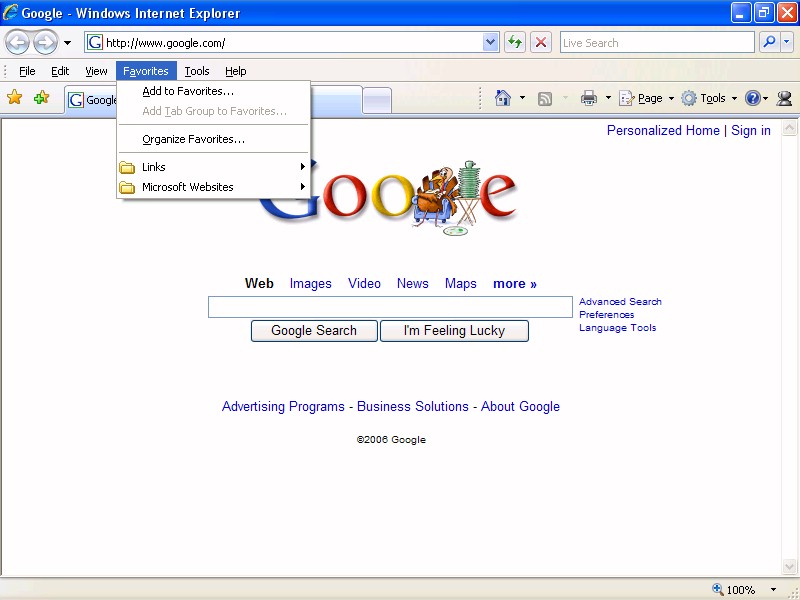
Task: Click the I'm Feeling Lucky button
Action: (x=454, y=331)
